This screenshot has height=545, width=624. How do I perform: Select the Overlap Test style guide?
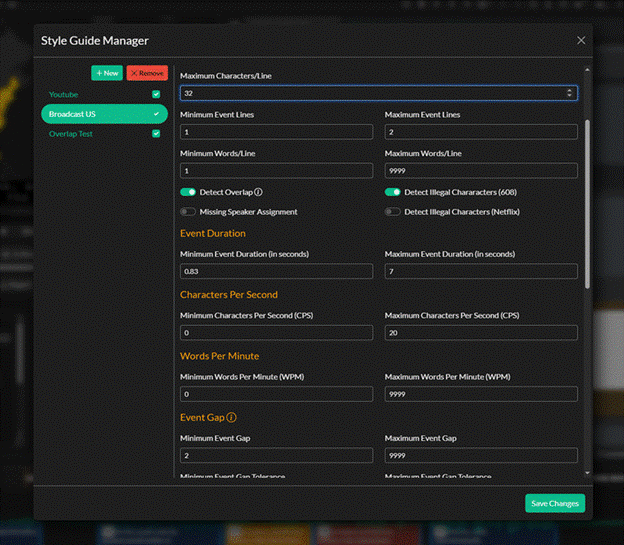pos(71,133)
